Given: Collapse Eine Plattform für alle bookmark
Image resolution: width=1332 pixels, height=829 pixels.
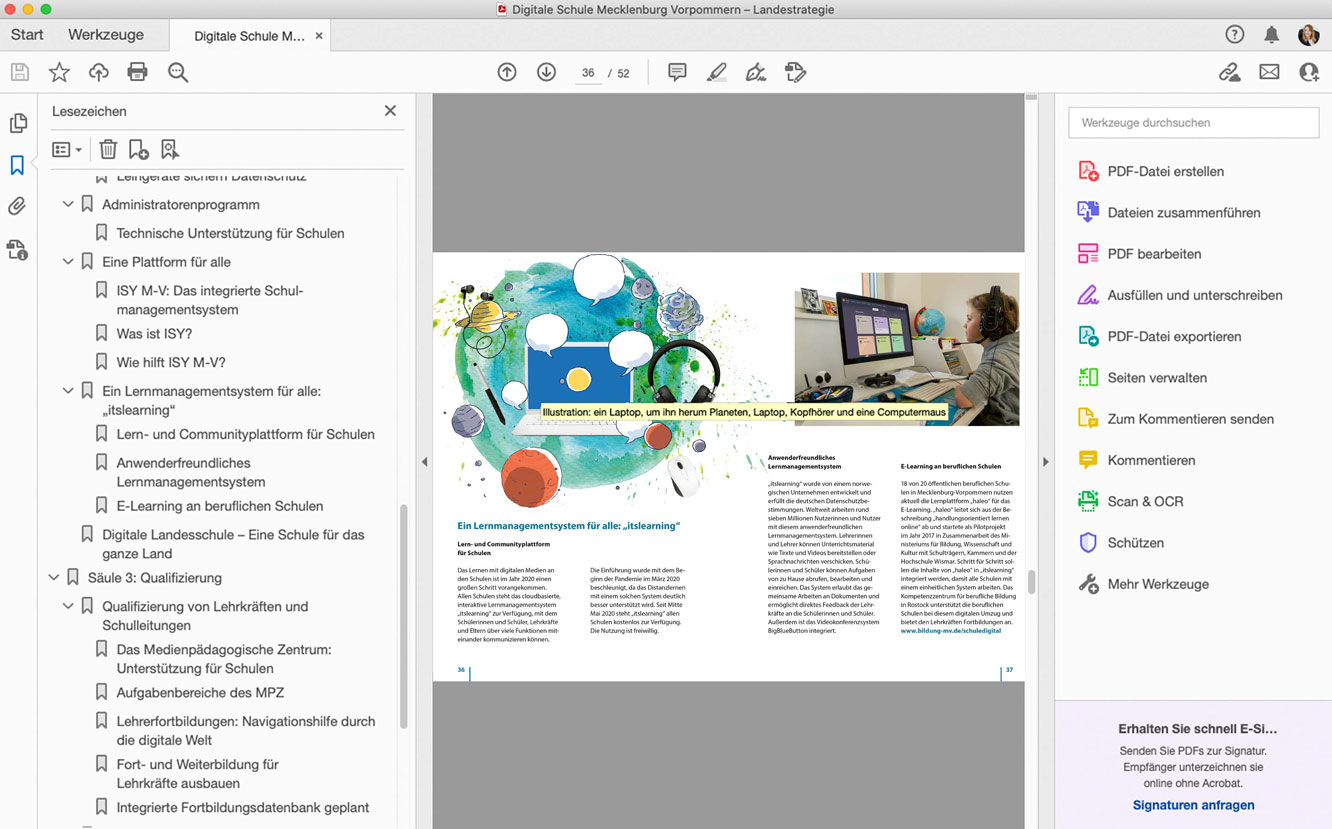Looking at the screenshot, I should [68, 262].
